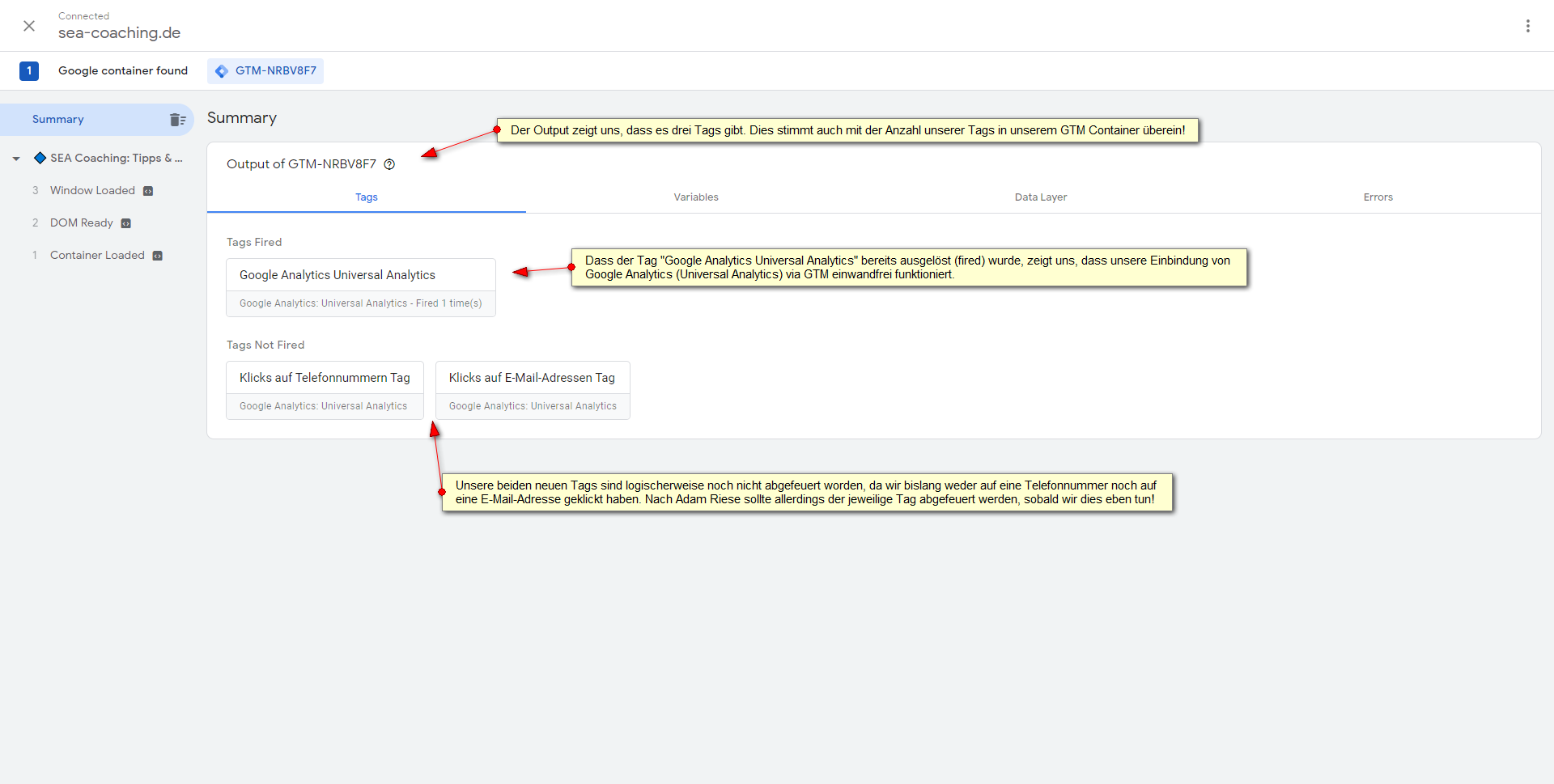Click the Tags Not Fired heading

pos(265,345)
